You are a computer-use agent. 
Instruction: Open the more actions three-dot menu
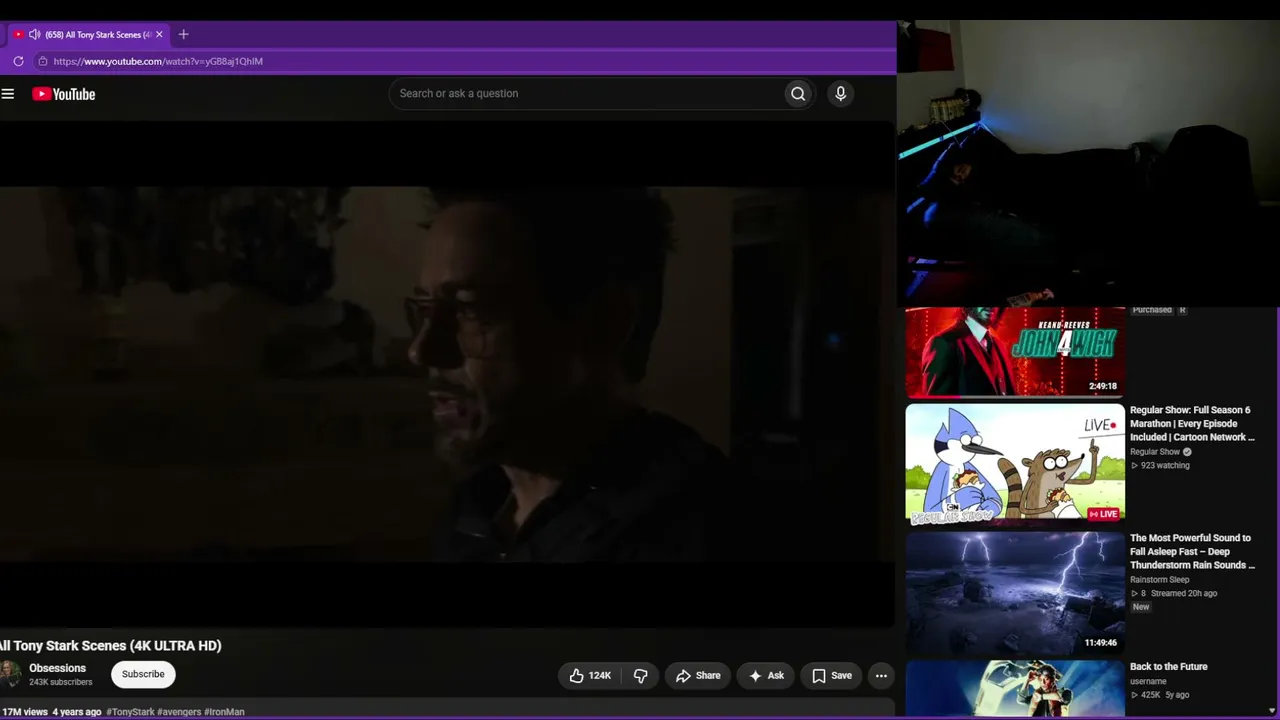click(881, 676)
